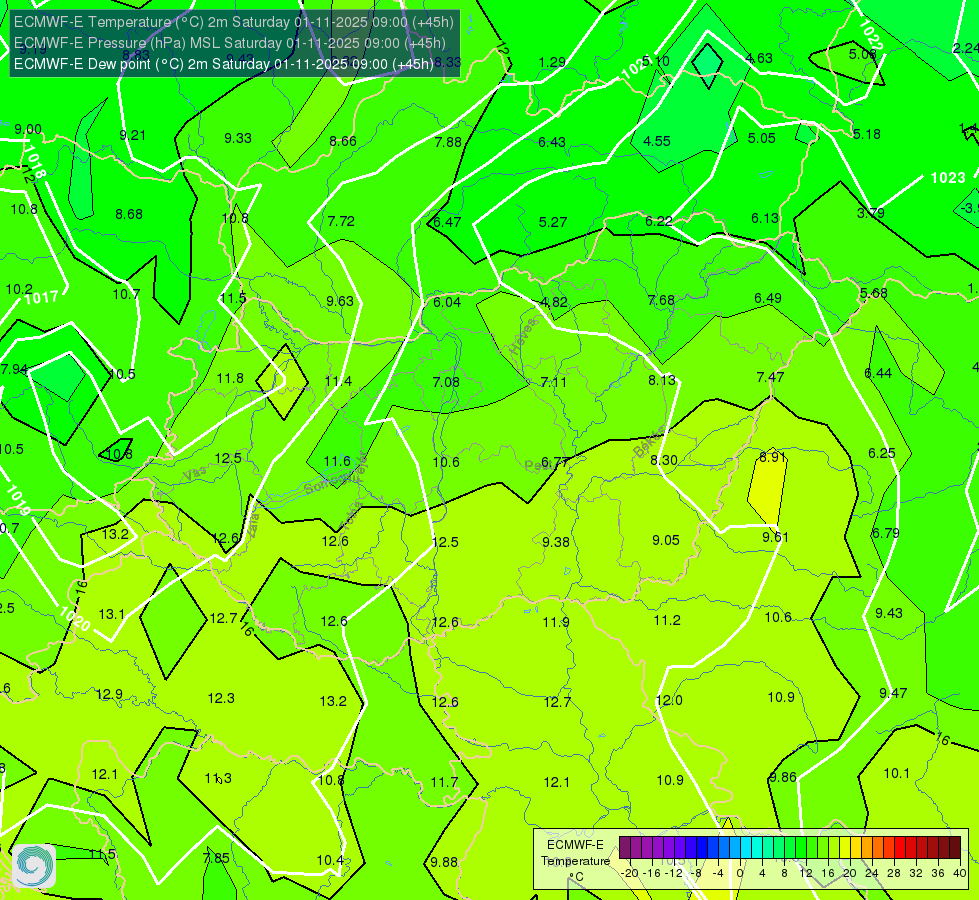Viewport: 979px width, 900px height.
Task: Click the 5.68 dew point value
Action: click(873, 294)
